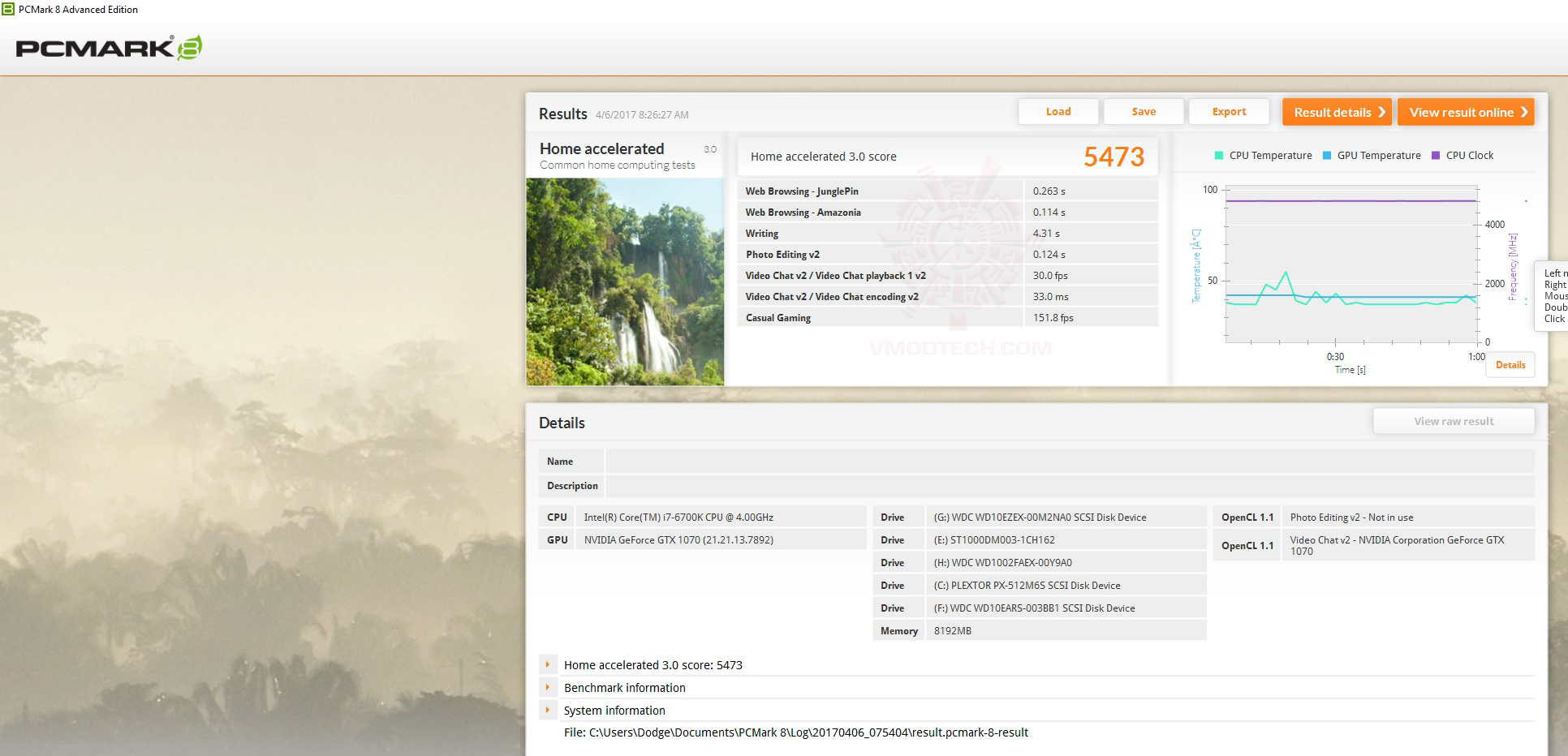
Task: Click the CPU Temperature legend swatch
Action: tap(1218, 156)
